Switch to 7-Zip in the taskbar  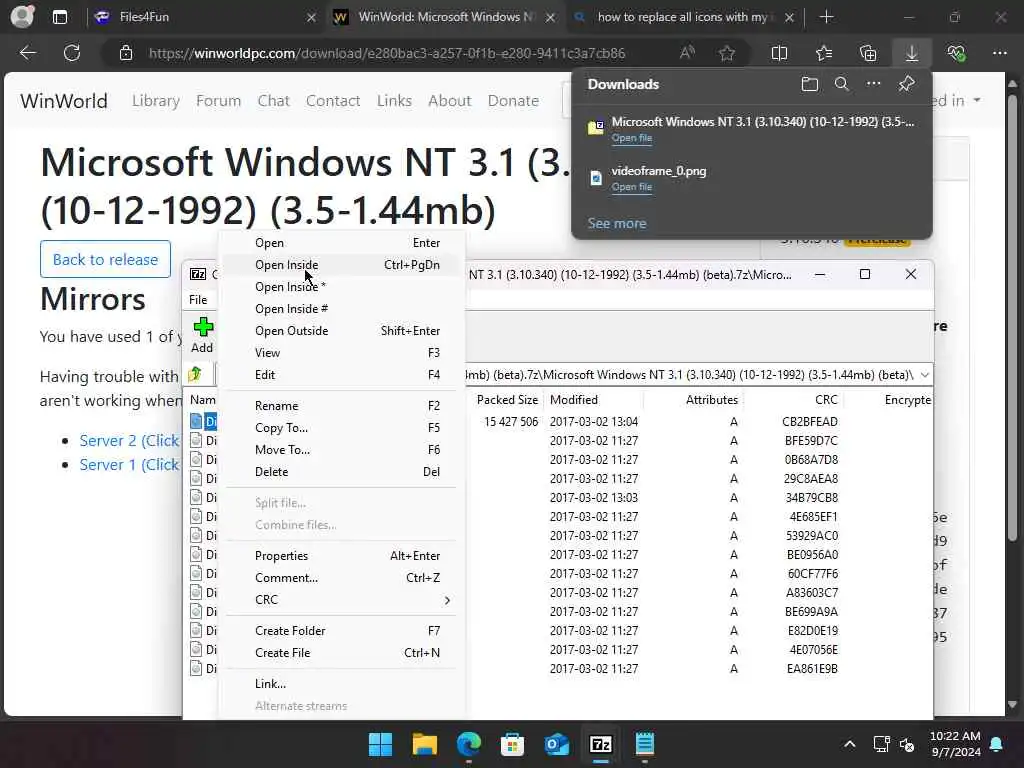[x=601, y=744]
